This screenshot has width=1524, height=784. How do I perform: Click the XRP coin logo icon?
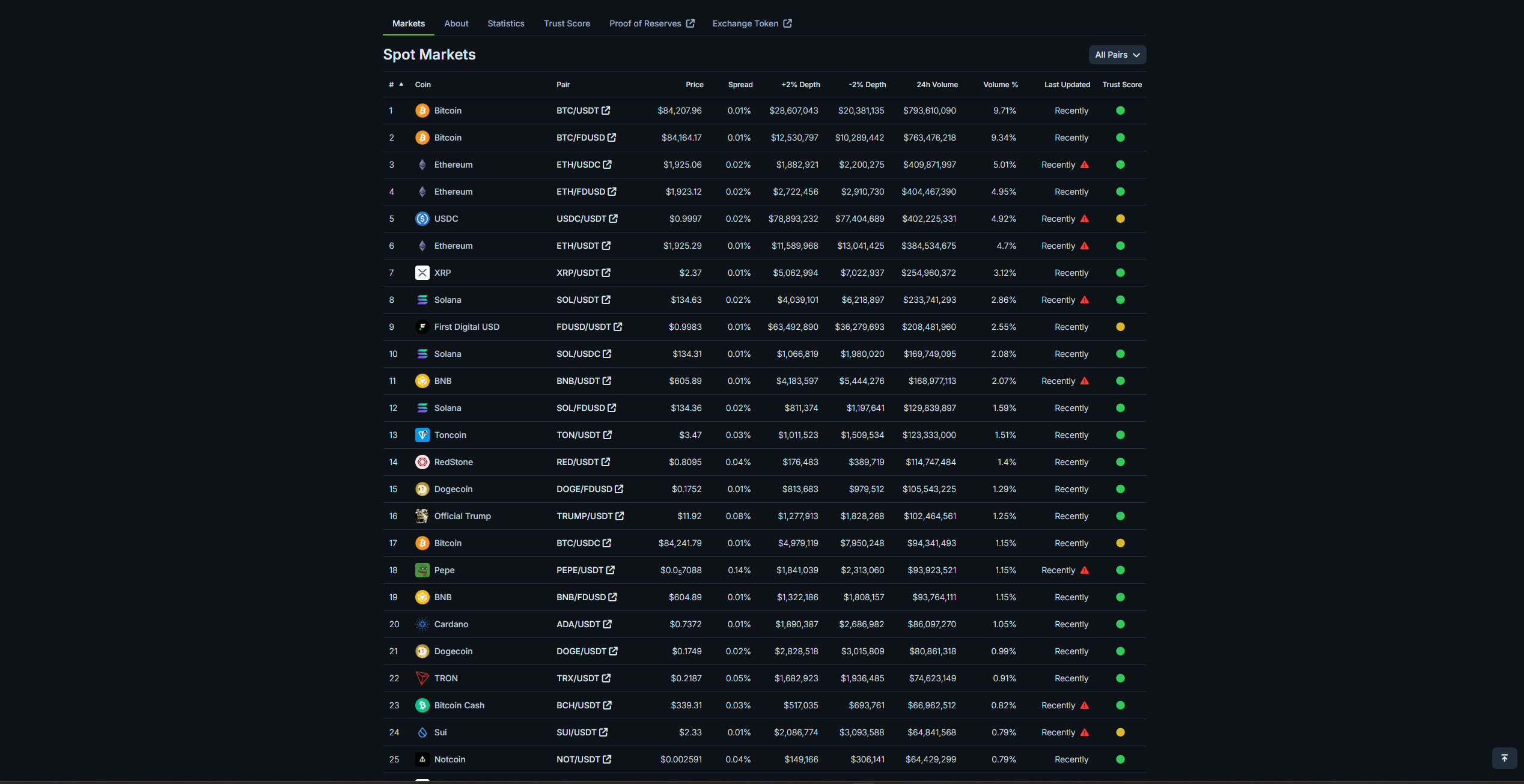tap(422, 273)
